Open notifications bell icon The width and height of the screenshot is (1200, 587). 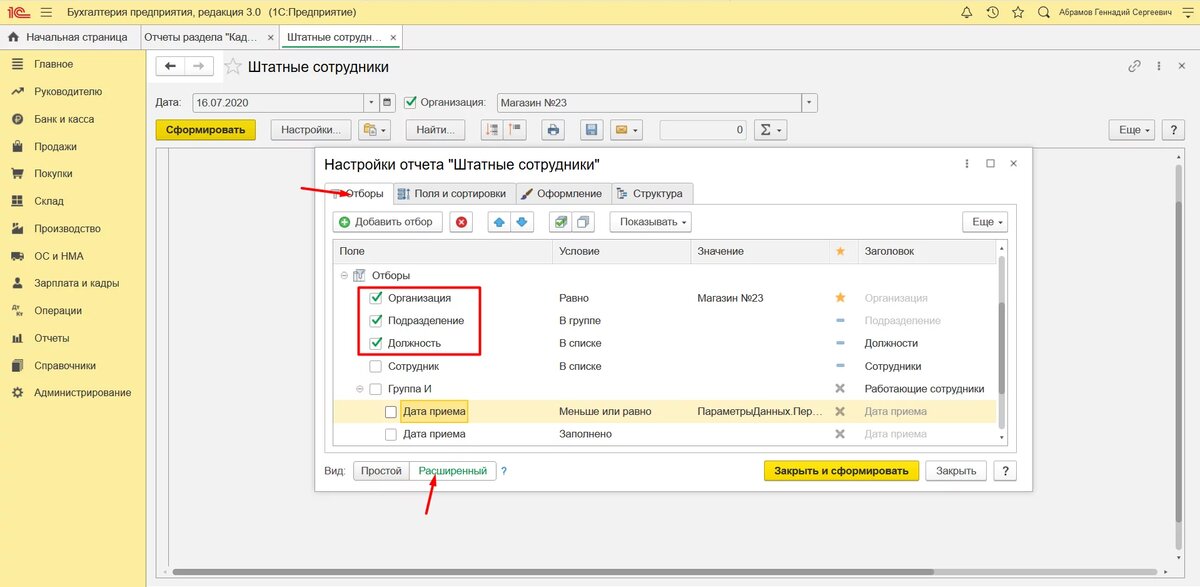(966, 12)
